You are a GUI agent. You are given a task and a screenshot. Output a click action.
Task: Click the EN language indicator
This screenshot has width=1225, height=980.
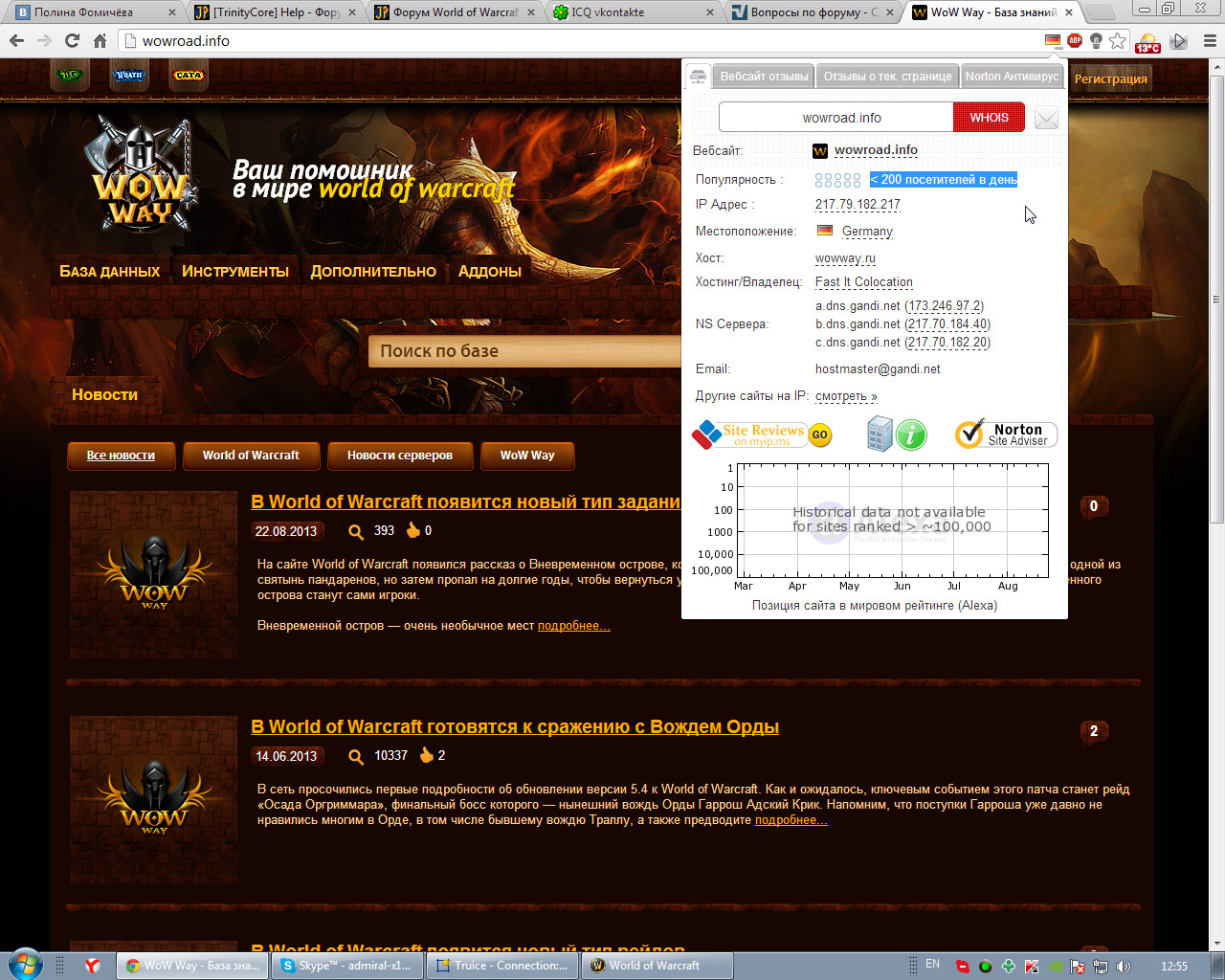click(x=932, y=964)
